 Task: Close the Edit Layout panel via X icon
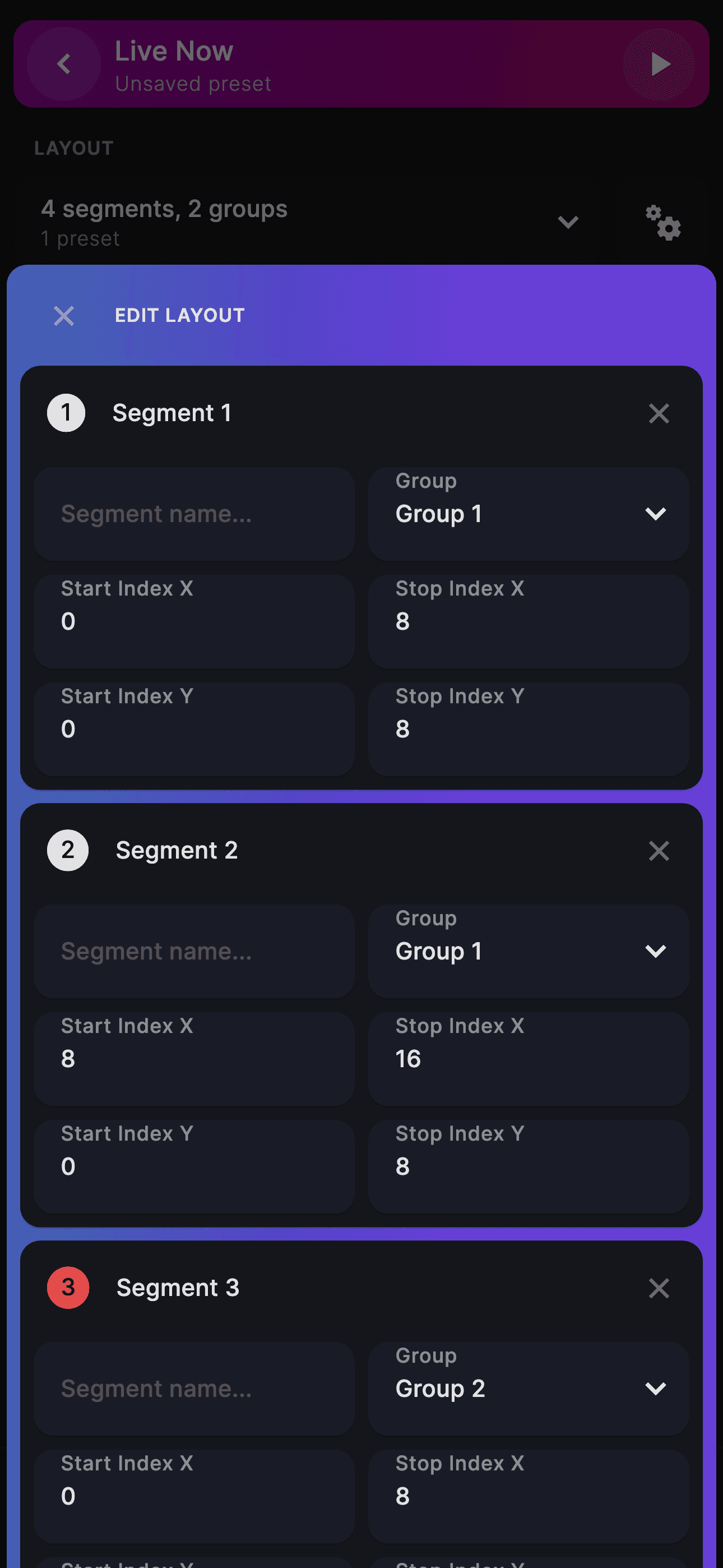tap(64, 316)
